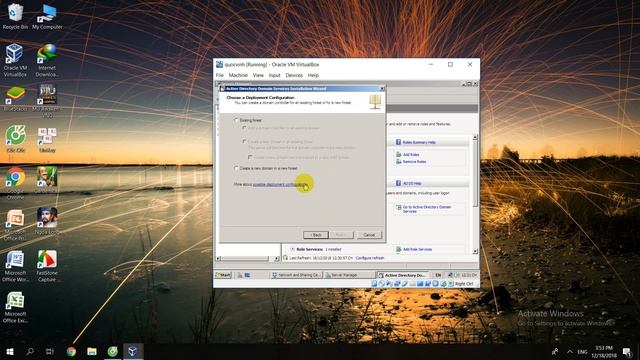640x360 pixels.
Task: Select the Google Chrome desktop icon
Action: 15,183
